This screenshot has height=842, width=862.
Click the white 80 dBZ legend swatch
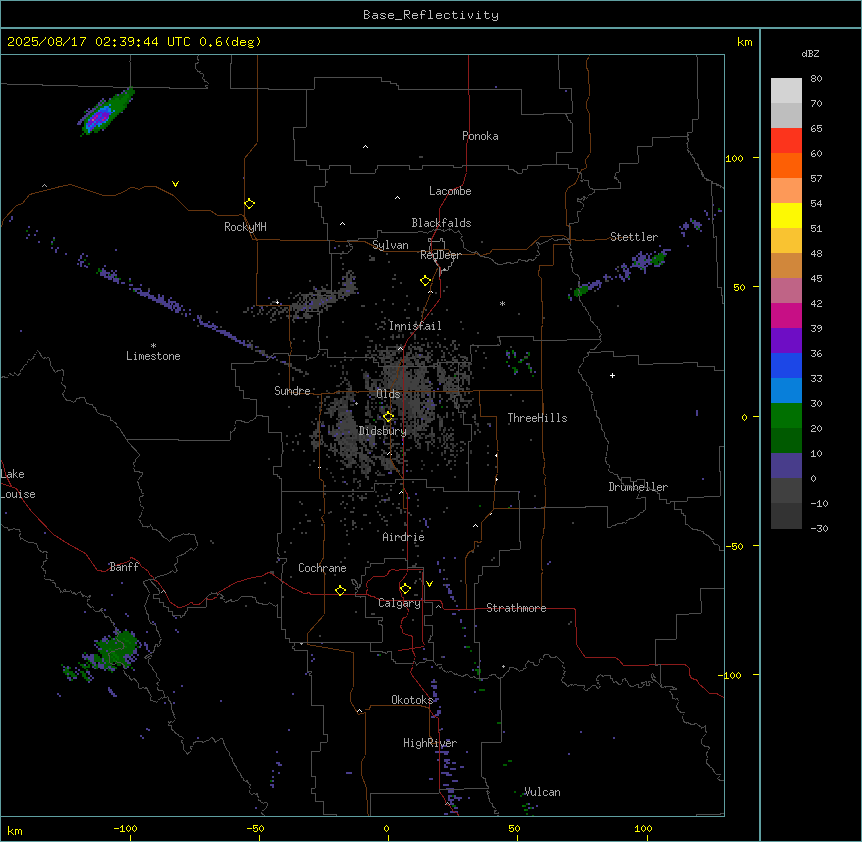786,91
